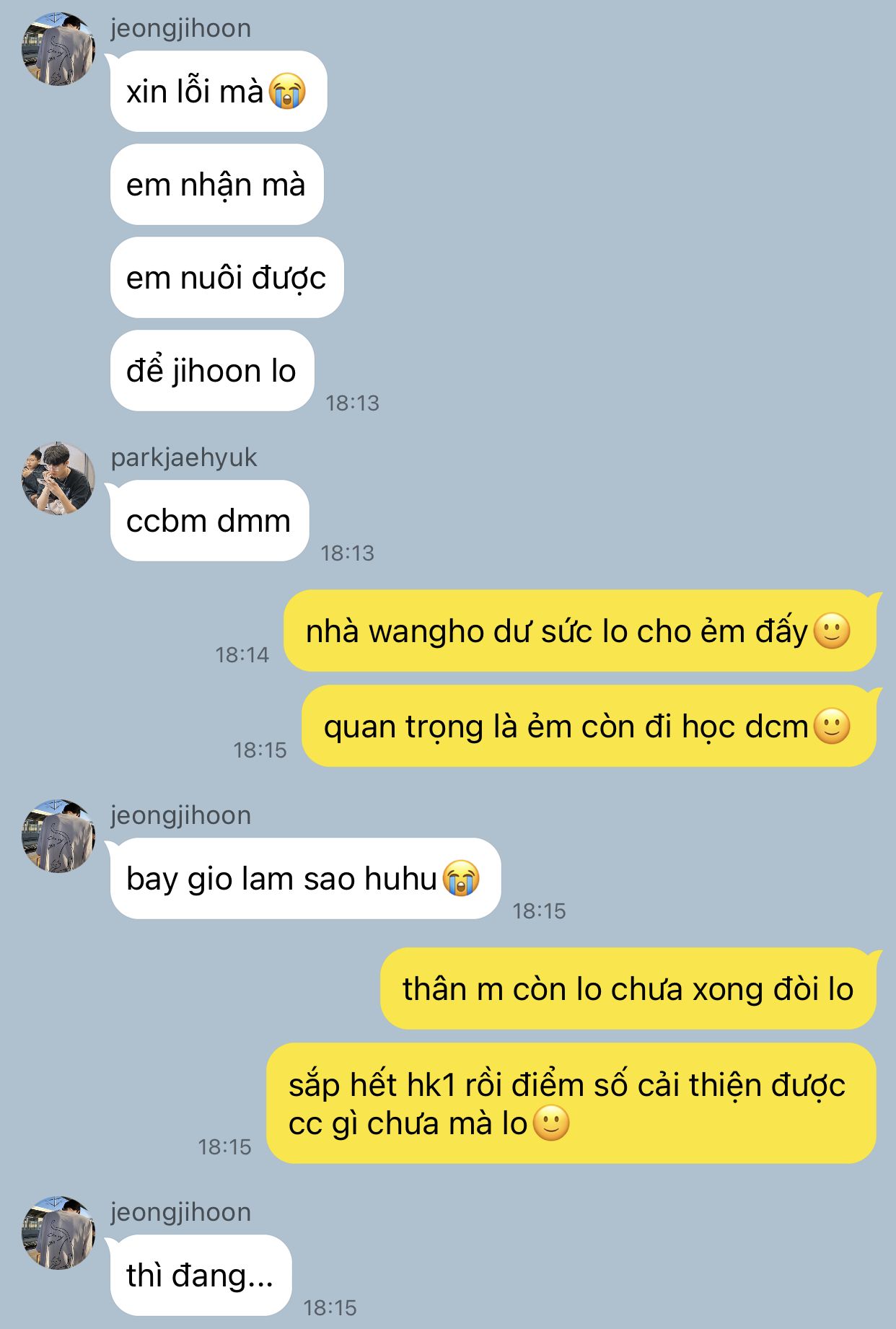Select the yellow "thân m còn lo" bubble
This screenshot has width=896, height=1329.
[x=628, y=988]
